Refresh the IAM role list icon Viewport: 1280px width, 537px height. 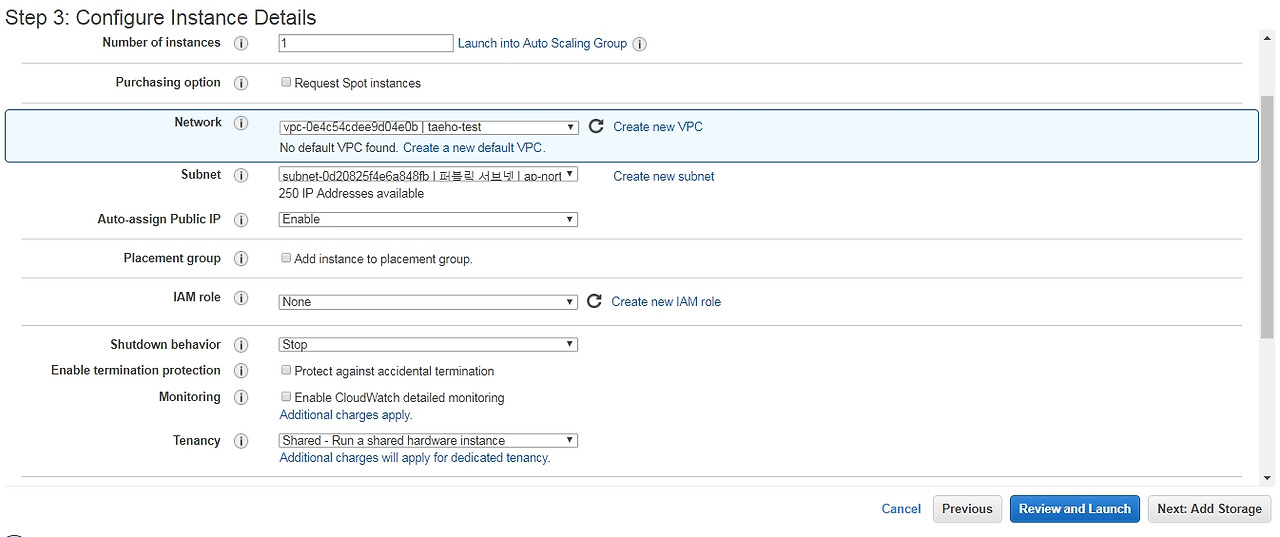pos(594,301)
